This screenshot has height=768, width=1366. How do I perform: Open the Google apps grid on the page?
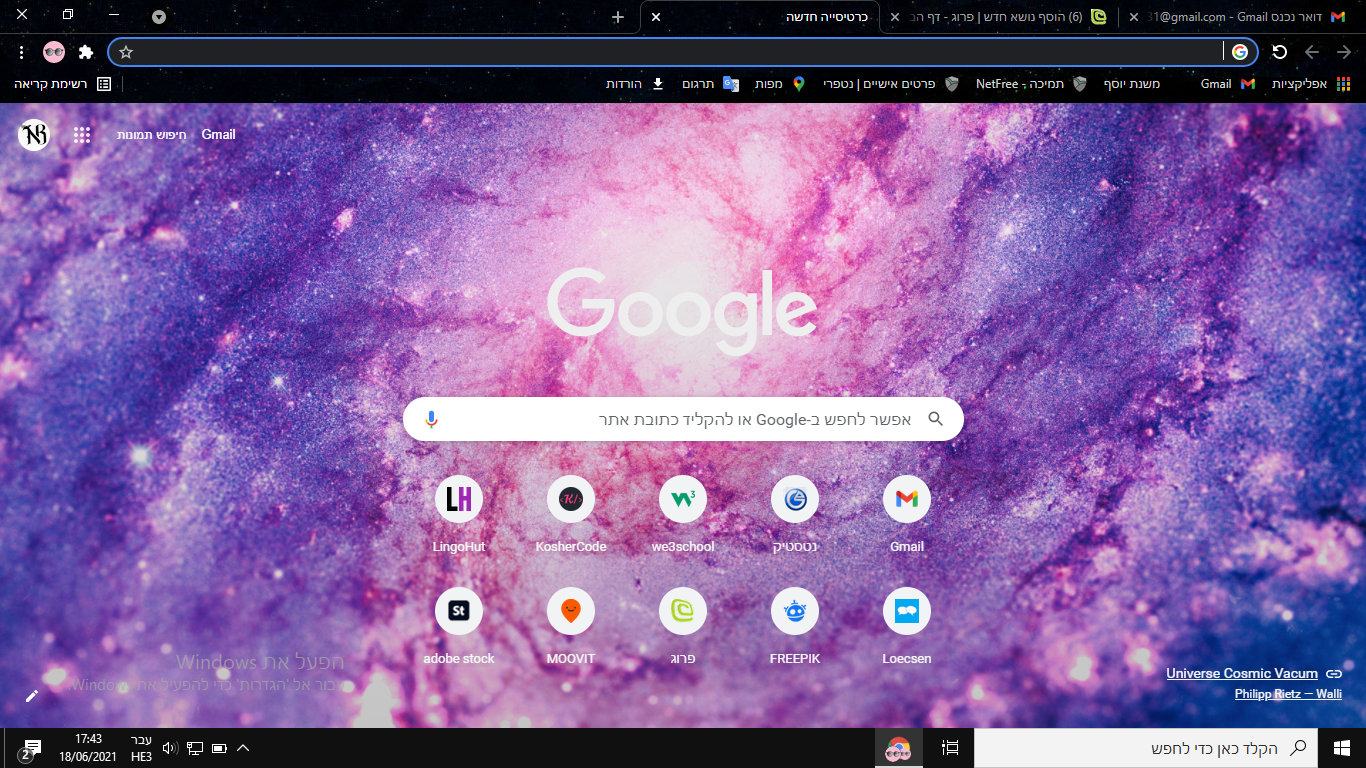pos(82,135)
